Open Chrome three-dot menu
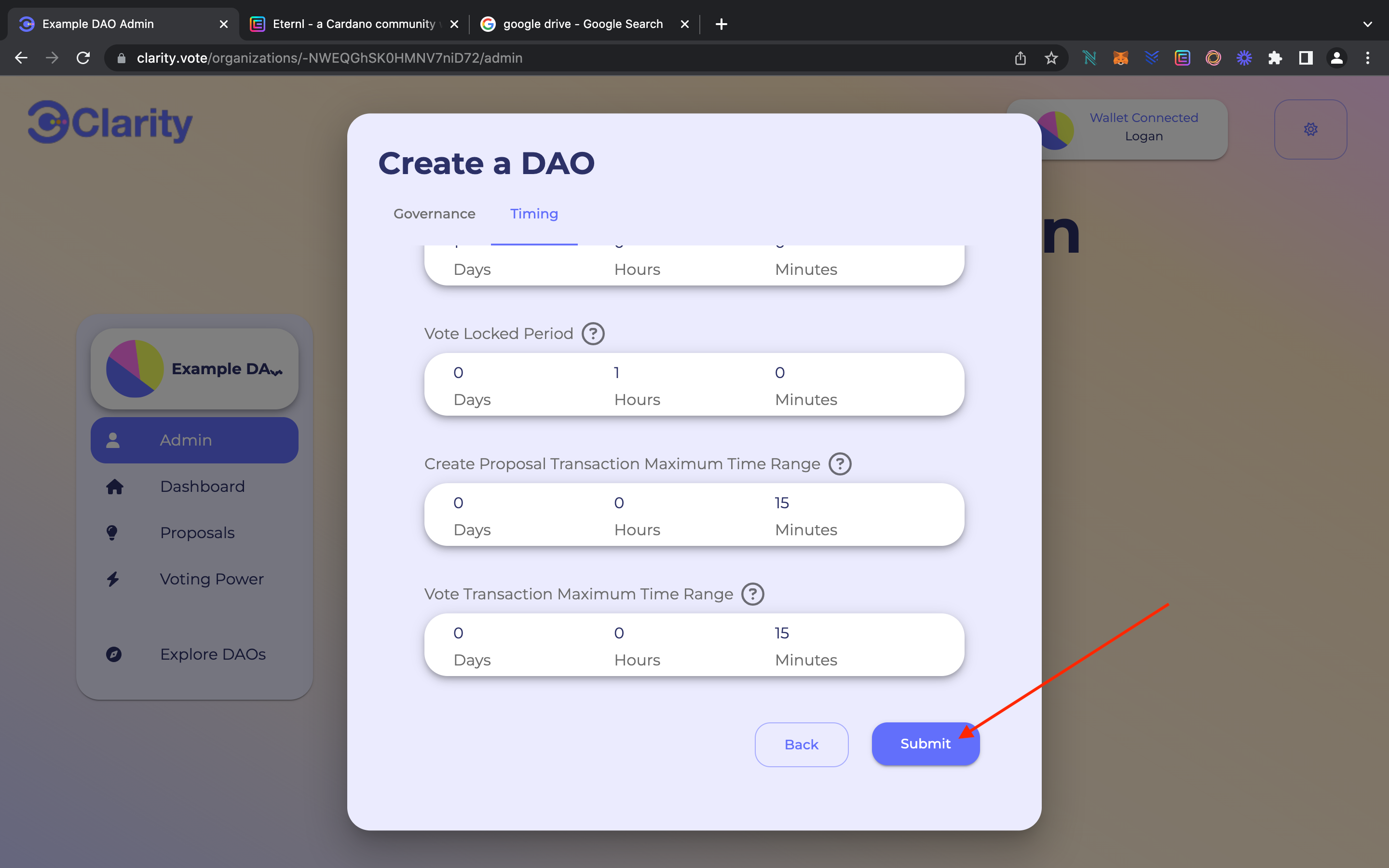The width and height of the screenshot is (1389, 868). 1368,58
